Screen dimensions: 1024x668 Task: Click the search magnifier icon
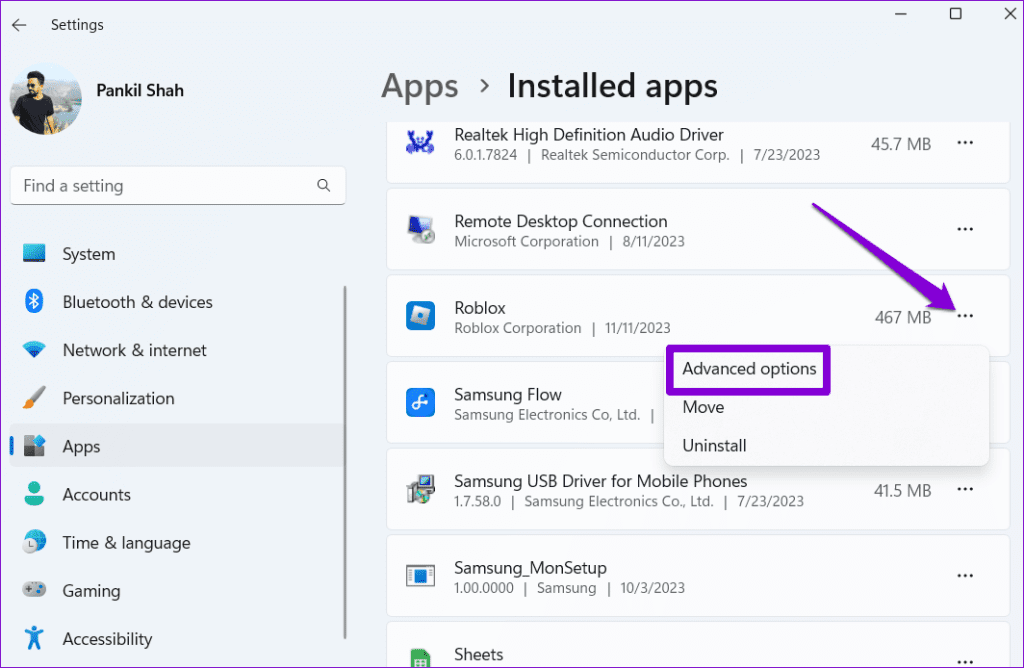[323, 185]
